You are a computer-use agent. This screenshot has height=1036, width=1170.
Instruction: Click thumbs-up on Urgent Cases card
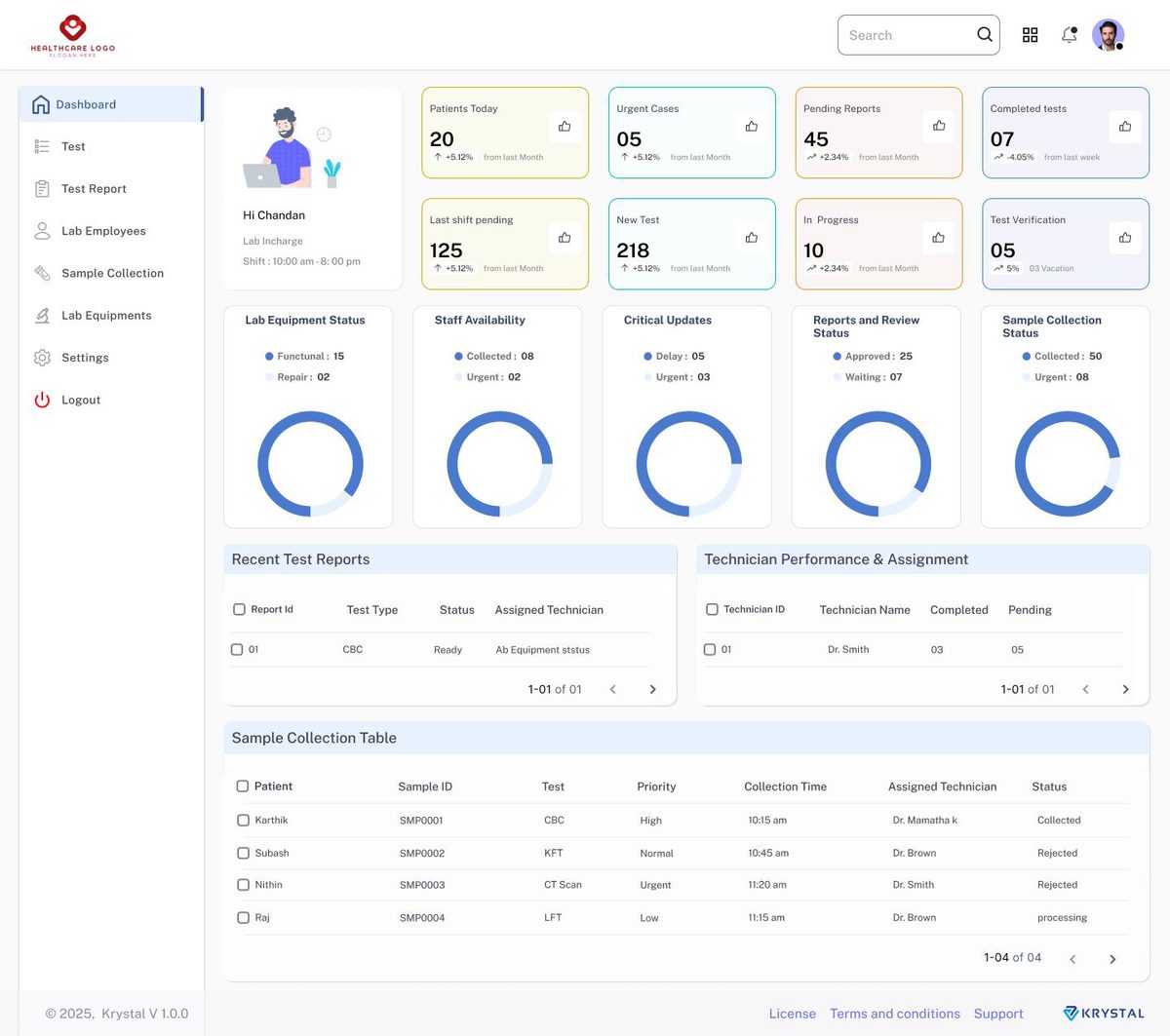(752, 126)
